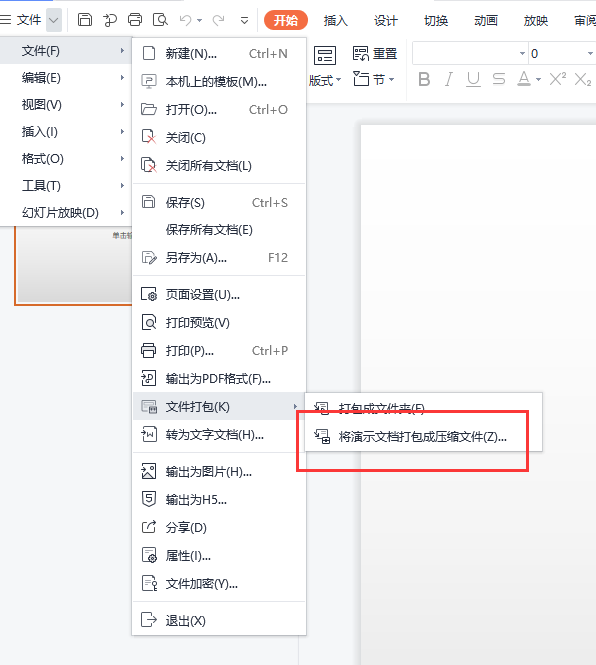The image size is (596, 665).
Task: Click the Redo arrow icon
Action: point(218,20)
